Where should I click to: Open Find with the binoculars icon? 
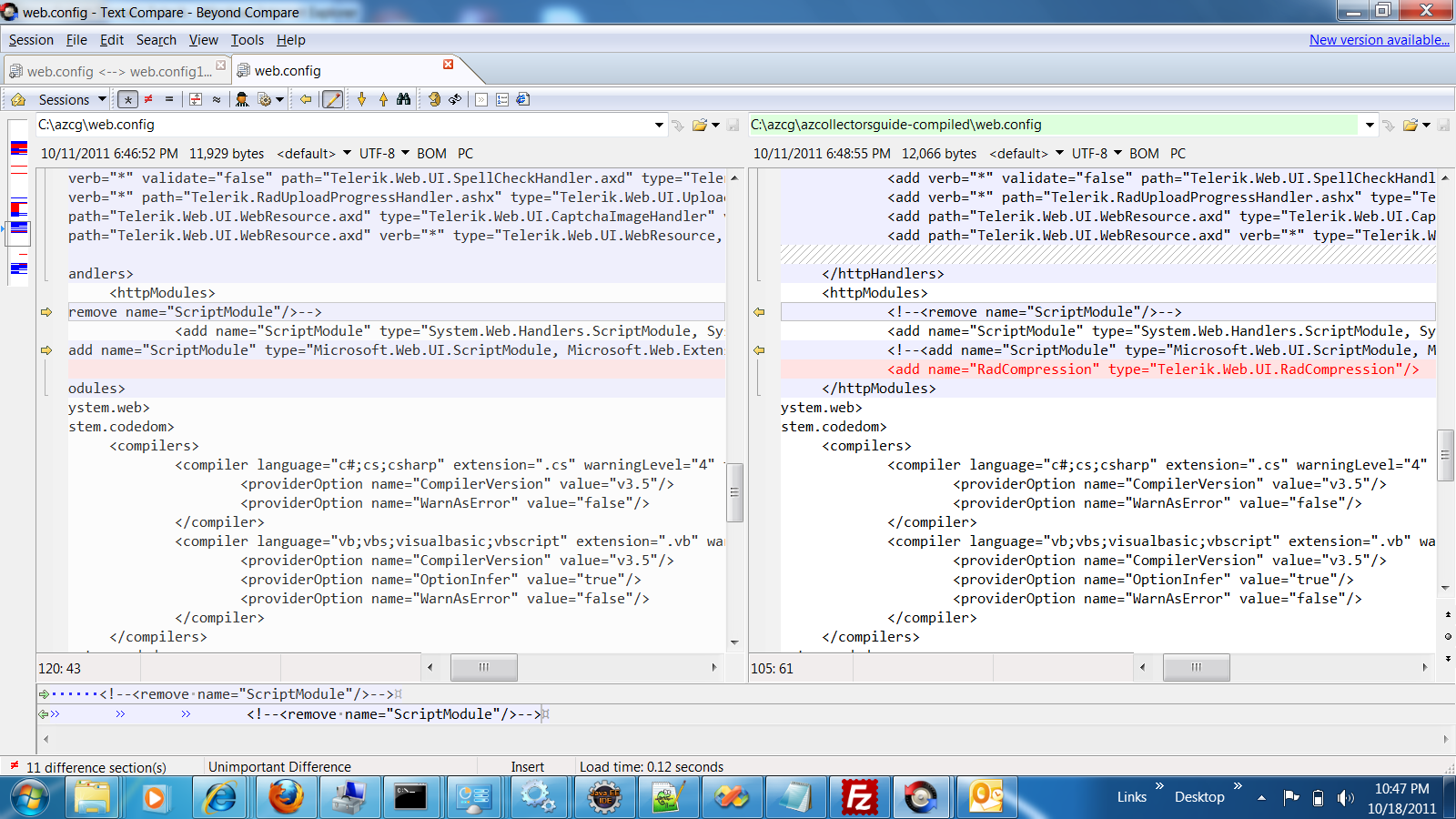(x=404, y=99)
